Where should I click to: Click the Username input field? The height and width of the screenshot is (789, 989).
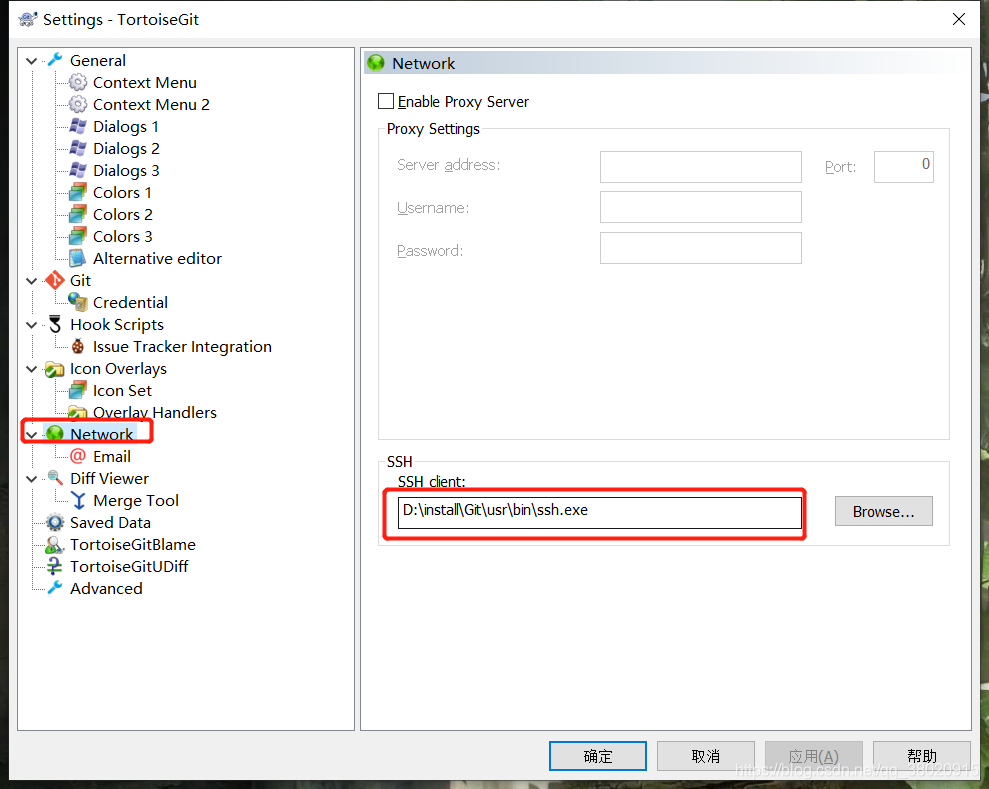[700, 207]
